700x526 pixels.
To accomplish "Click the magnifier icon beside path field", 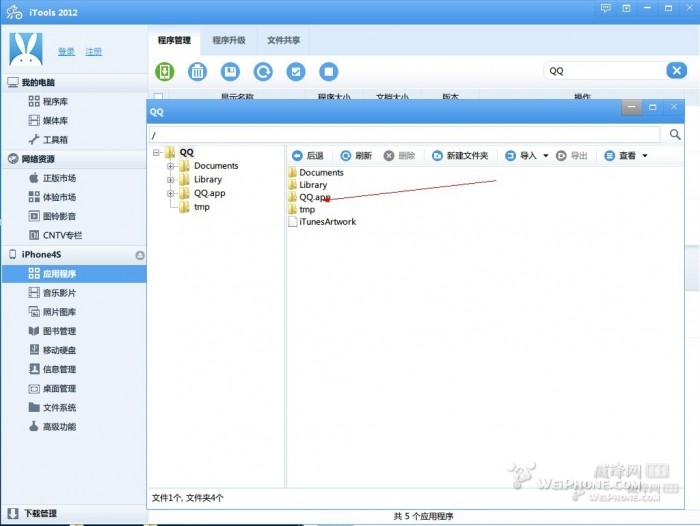I will point(675,134).
